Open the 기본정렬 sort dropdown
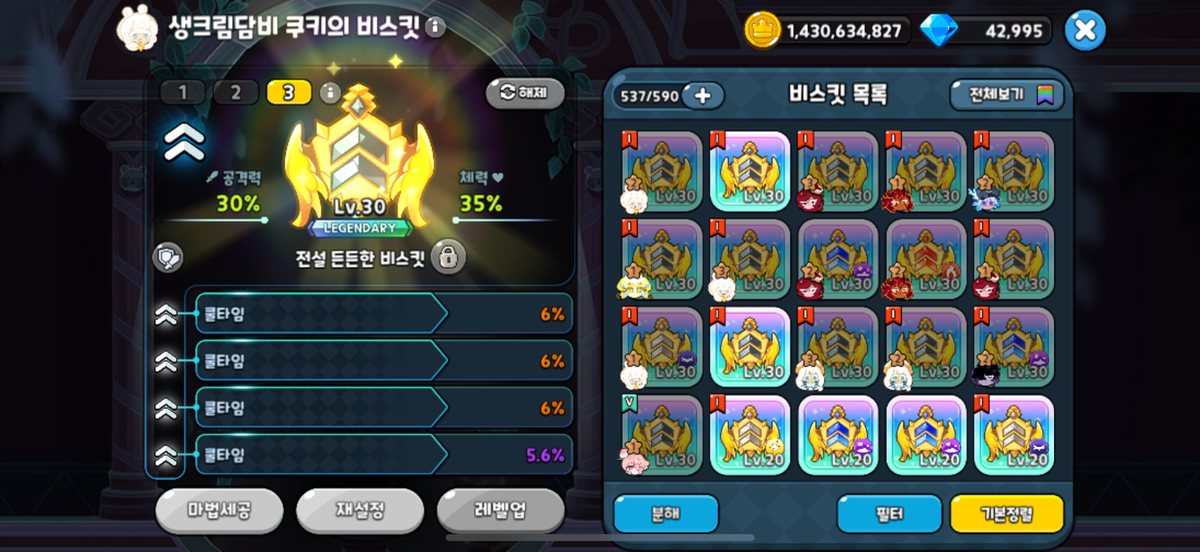 pyautogui.click(x=1006, y=514)
